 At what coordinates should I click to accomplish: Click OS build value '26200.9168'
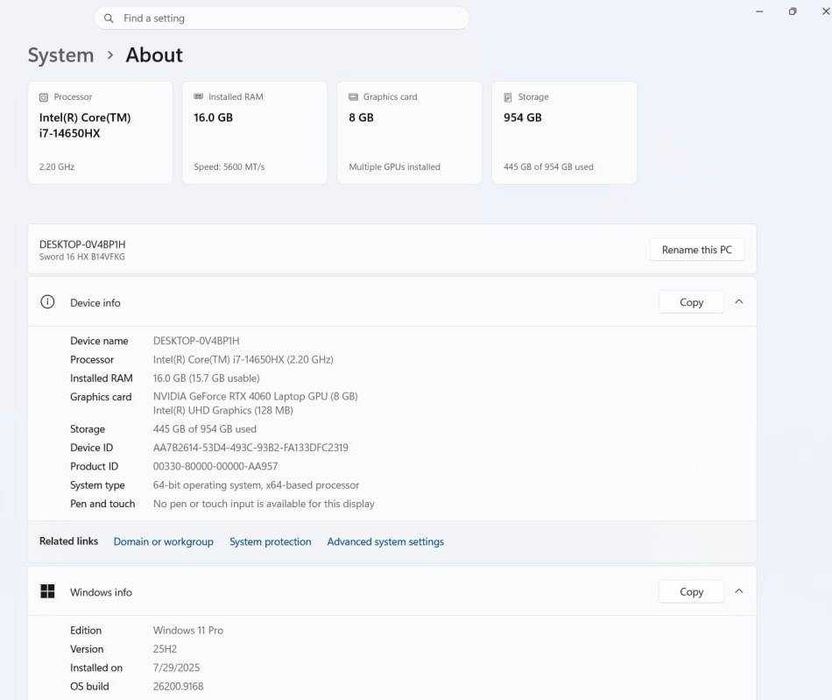pos(178,686)
